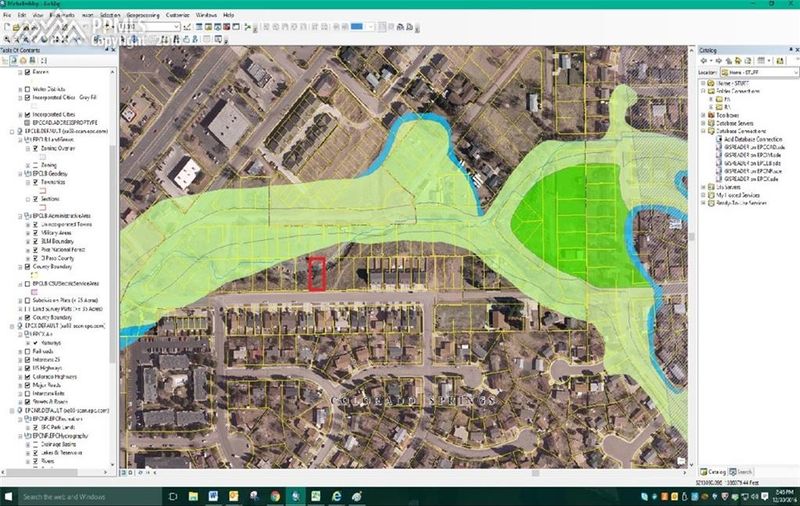Select the Zoom Out tool
This screenshot has width=800, height=506.
16,39
